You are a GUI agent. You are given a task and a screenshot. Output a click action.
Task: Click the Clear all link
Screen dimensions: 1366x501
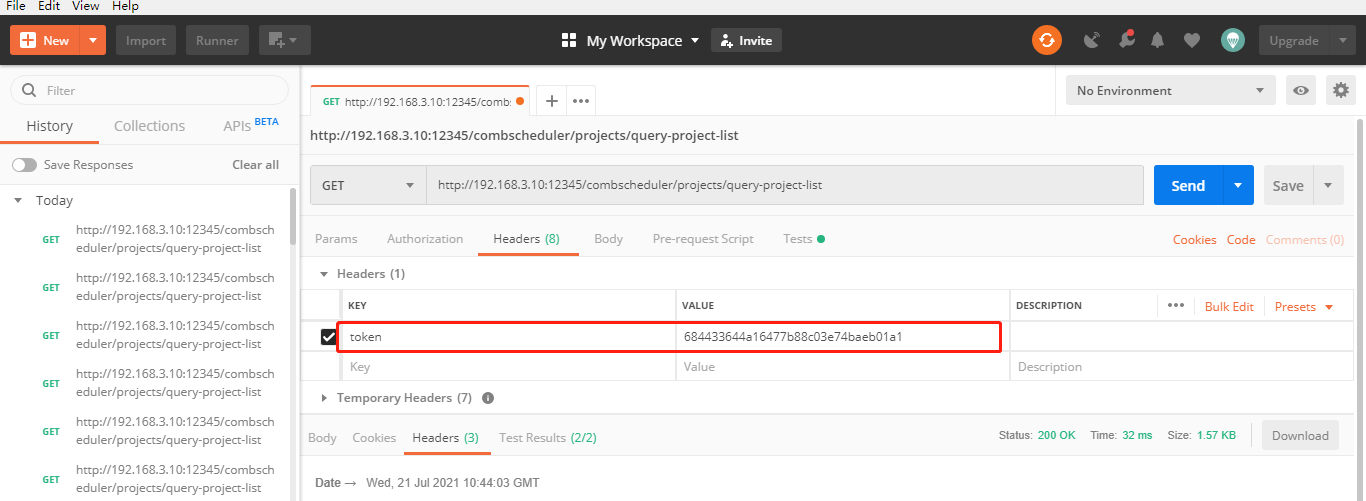(x=256, y=164)
